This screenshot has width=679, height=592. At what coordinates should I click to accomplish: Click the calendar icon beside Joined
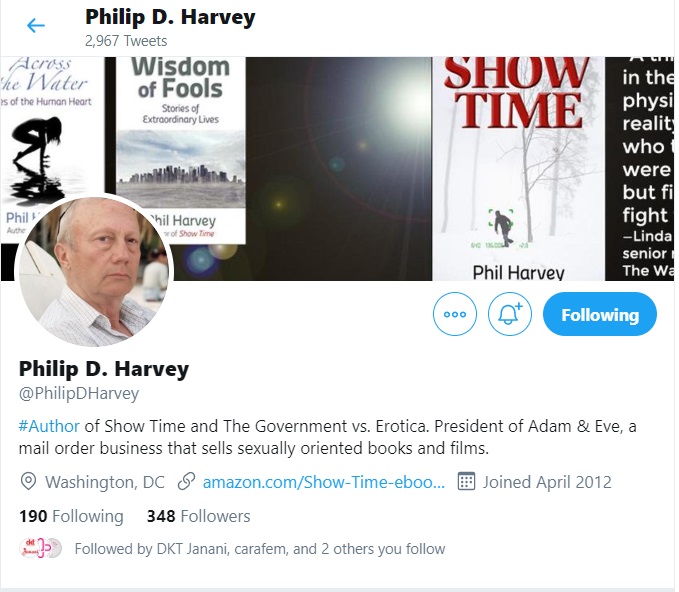tap(466, 482)
